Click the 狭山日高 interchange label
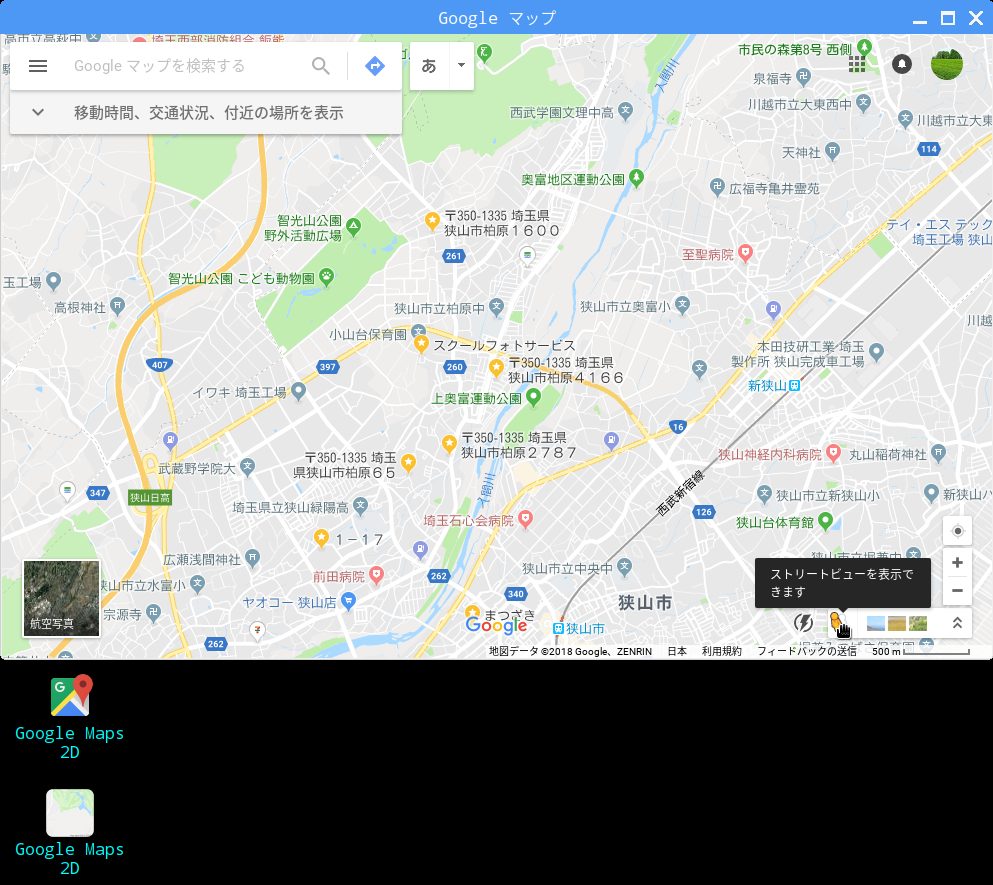The image size is (993, 885). point(150,497)
